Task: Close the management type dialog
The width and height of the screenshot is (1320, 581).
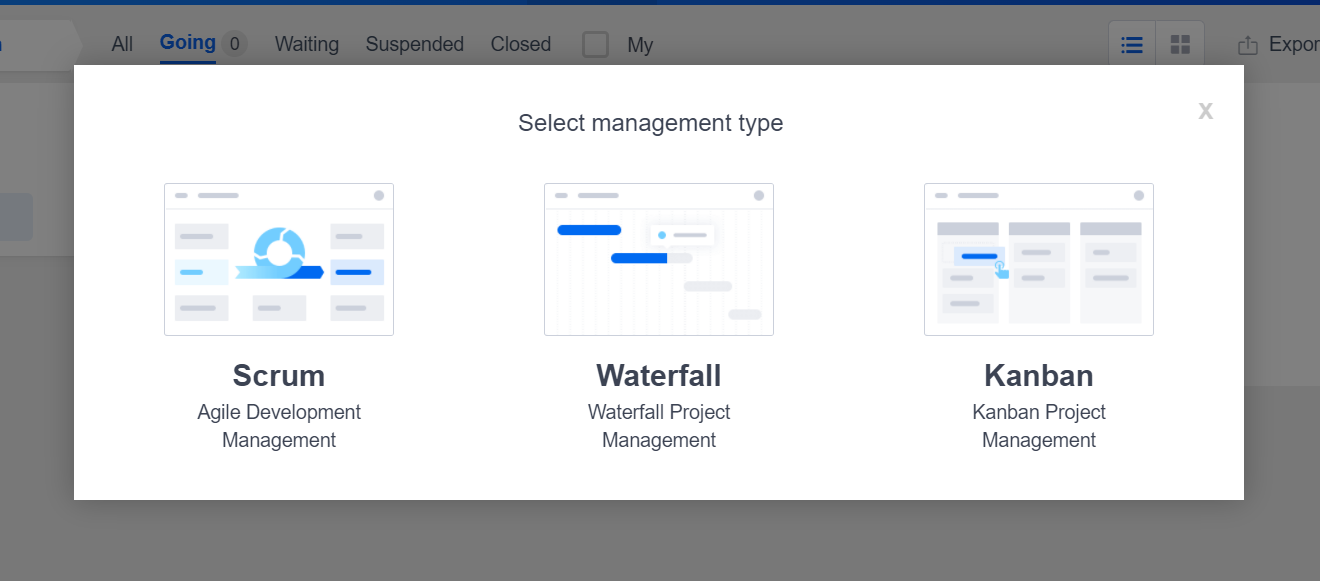Action: 1205,110
